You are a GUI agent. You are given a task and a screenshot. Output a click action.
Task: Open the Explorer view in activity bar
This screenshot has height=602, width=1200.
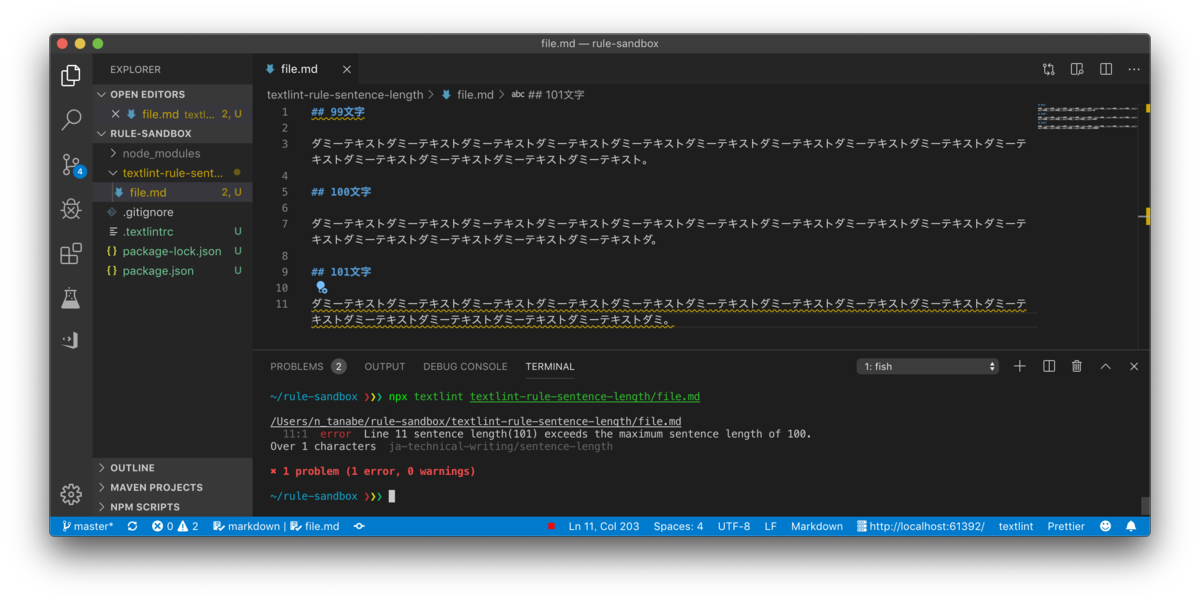point(71,75)
